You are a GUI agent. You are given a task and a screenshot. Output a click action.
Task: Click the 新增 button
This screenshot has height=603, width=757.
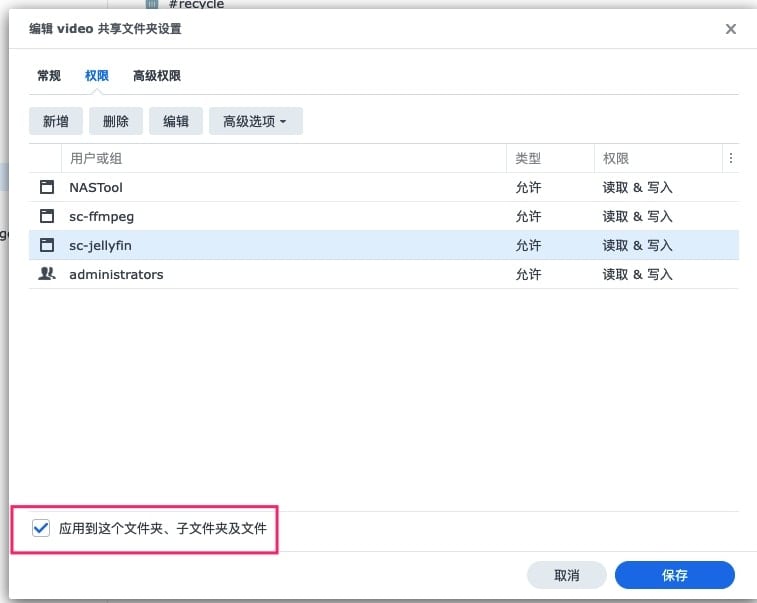(56, 121)
